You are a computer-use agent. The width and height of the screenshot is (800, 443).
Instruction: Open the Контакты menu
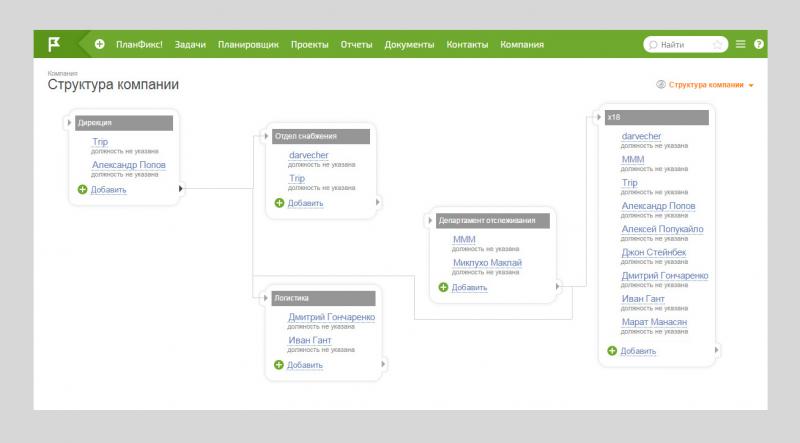click(x=467, y=45)
